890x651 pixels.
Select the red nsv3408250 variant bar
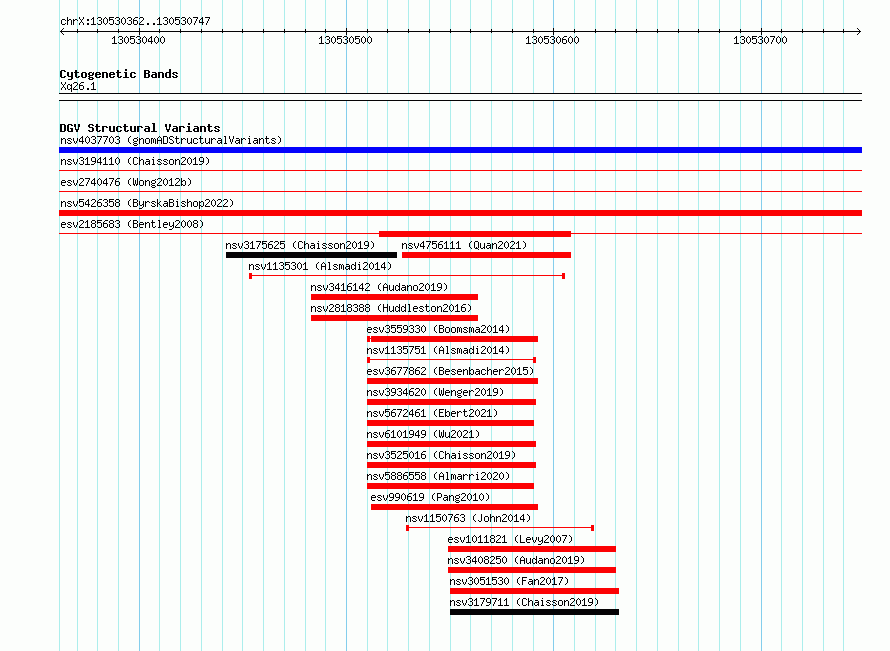pyautogui.click(x=532, y=570)
